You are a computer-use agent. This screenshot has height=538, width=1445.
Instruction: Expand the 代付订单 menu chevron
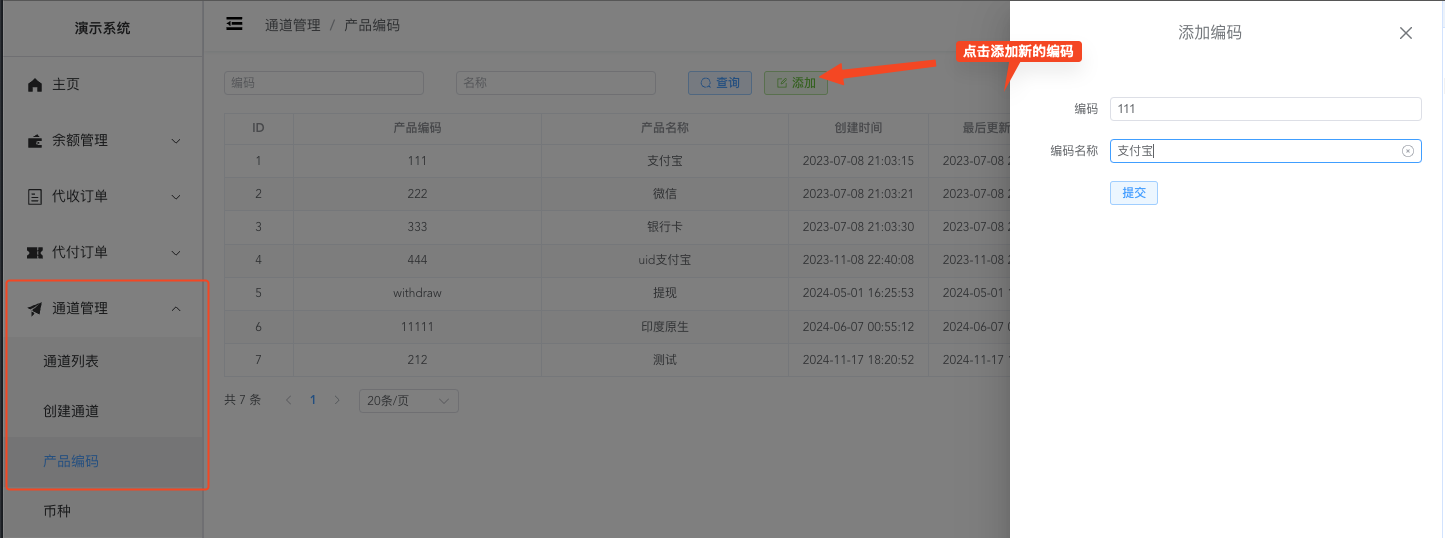click(176, 253)
